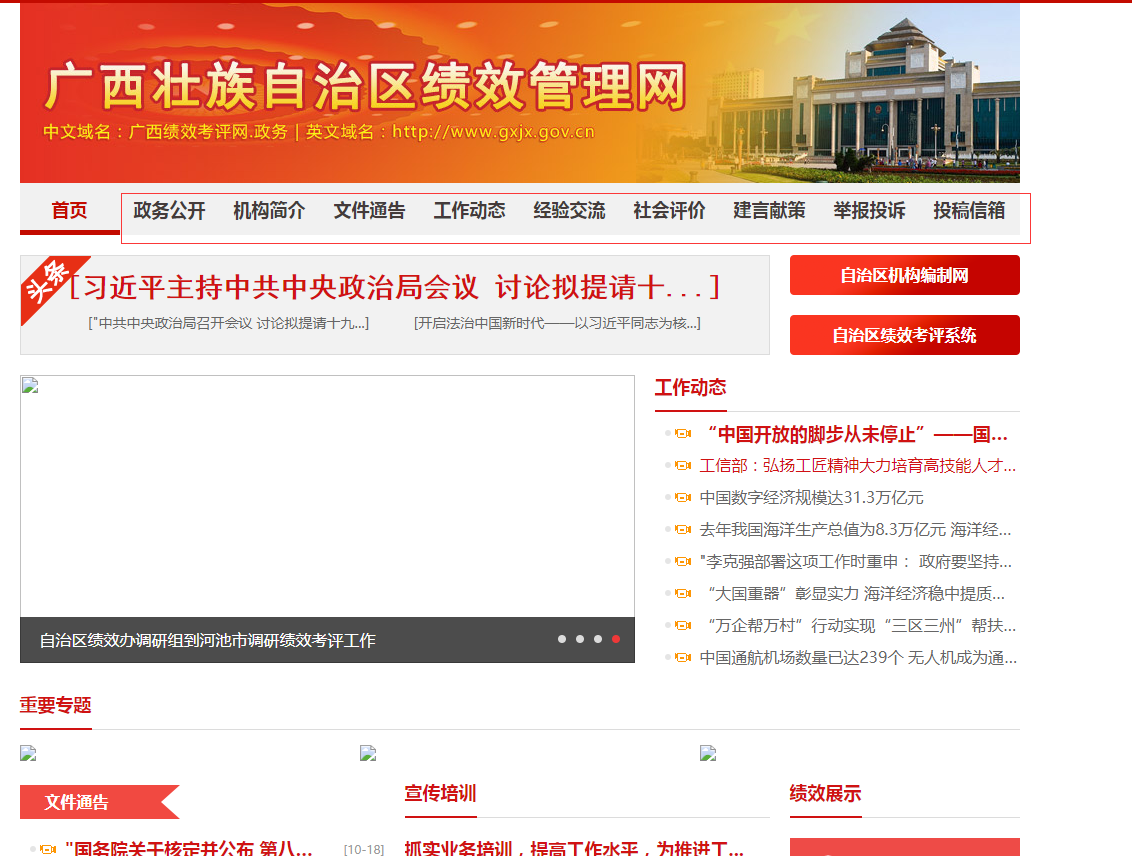Click the 头条 corner ribbon badge

[x=51, y=286]
